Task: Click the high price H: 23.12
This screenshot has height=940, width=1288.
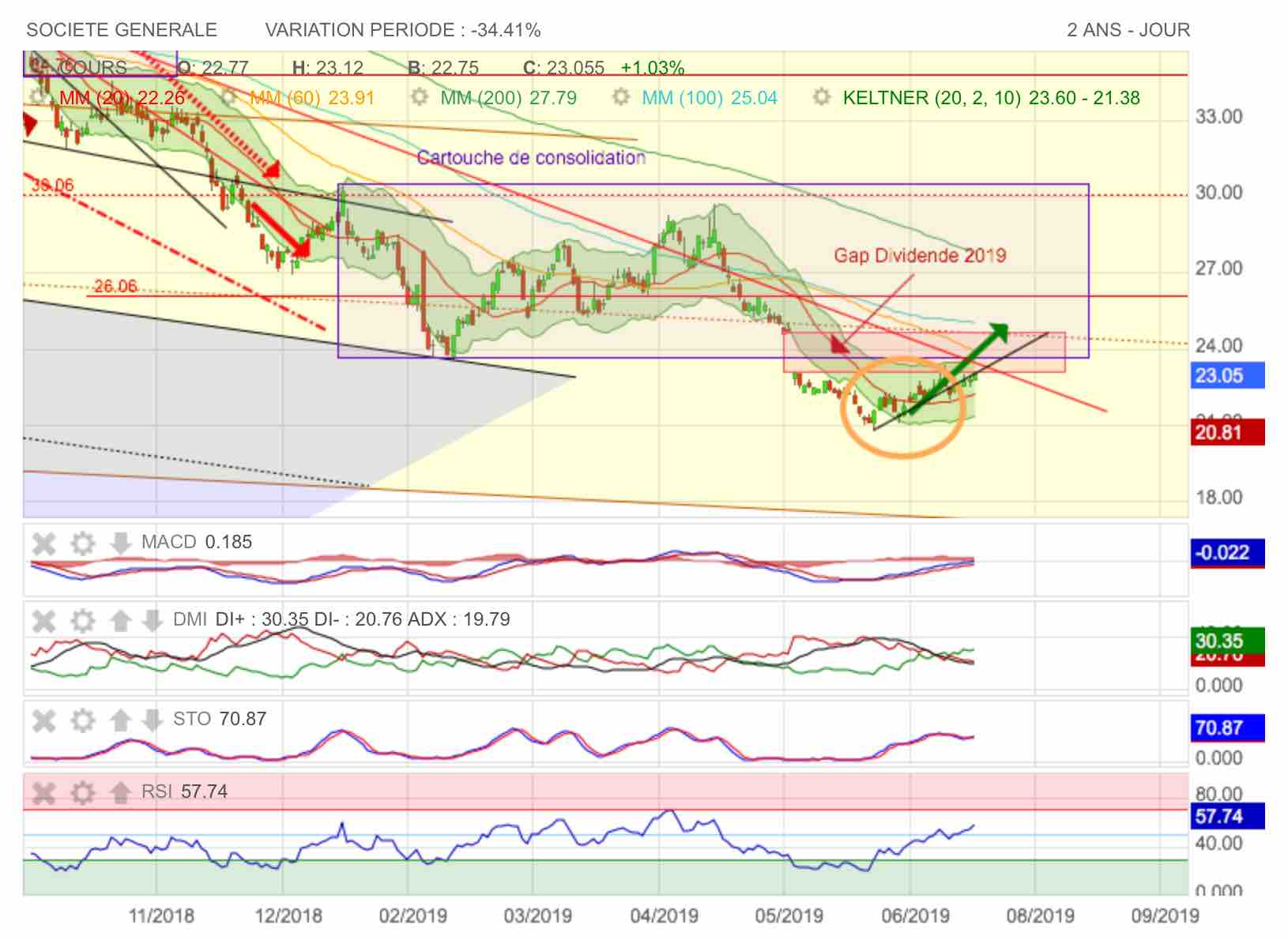Action: click(328, 68)
